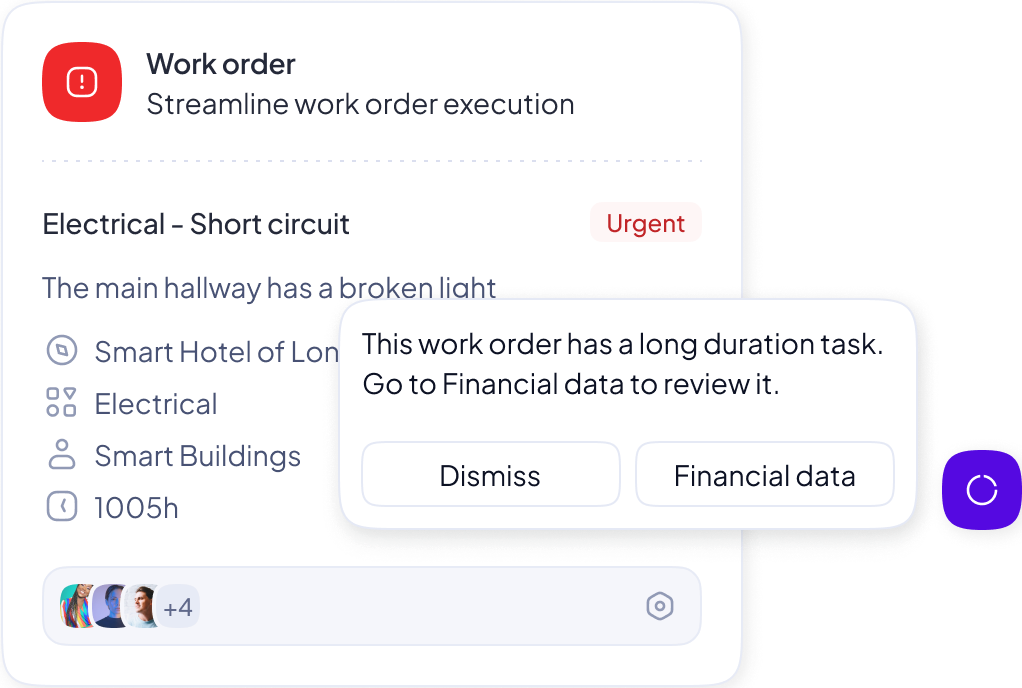
Task: Select the third assignee avatar
Action: click(x=142, y=606)
